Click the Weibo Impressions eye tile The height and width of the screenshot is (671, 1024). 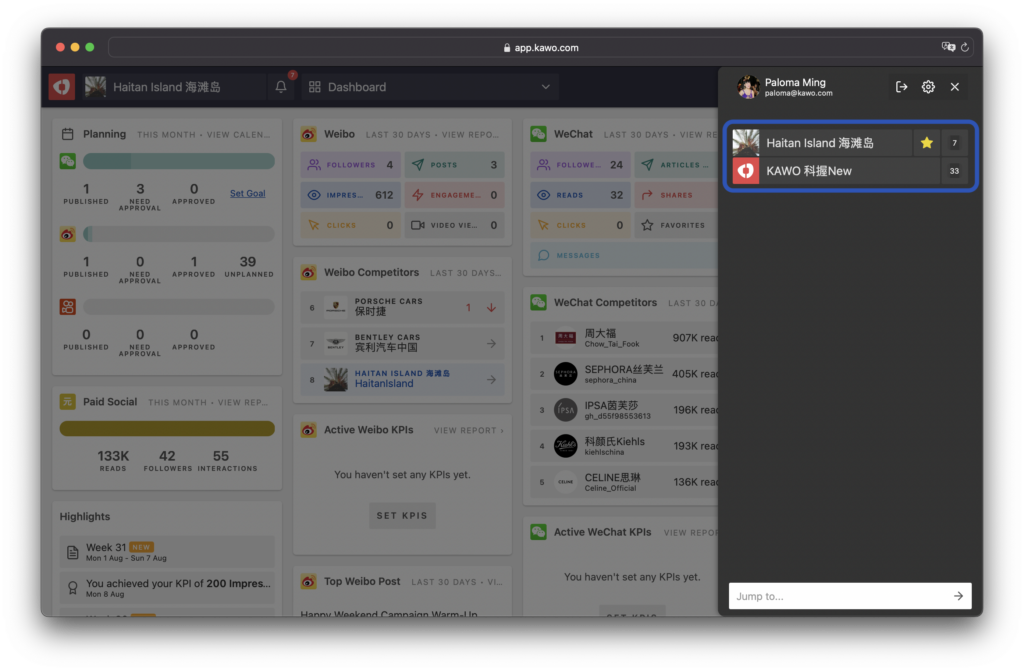(351, 195)
